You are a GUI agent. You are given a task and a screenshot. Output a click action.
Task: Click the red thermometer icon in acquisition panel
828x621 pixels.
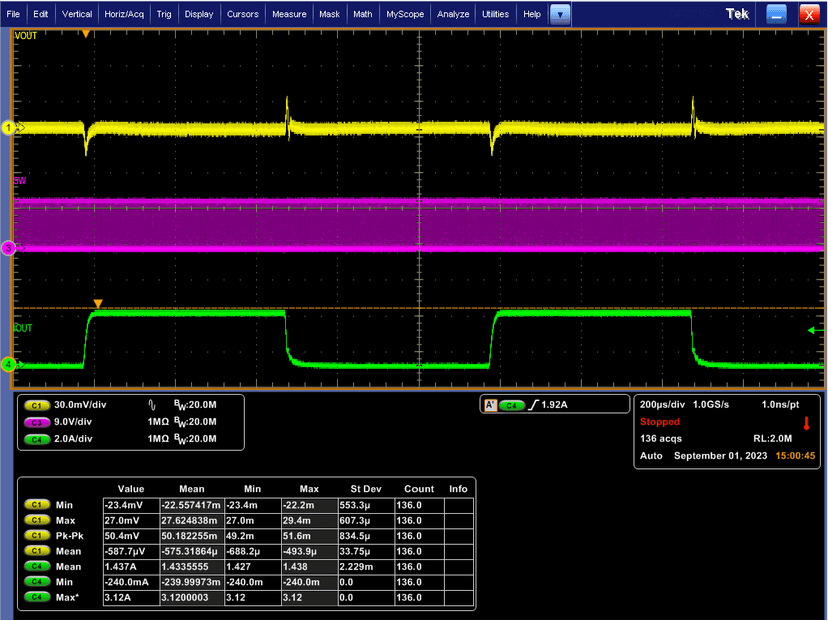pyautogui.click(x=805, y=423)
